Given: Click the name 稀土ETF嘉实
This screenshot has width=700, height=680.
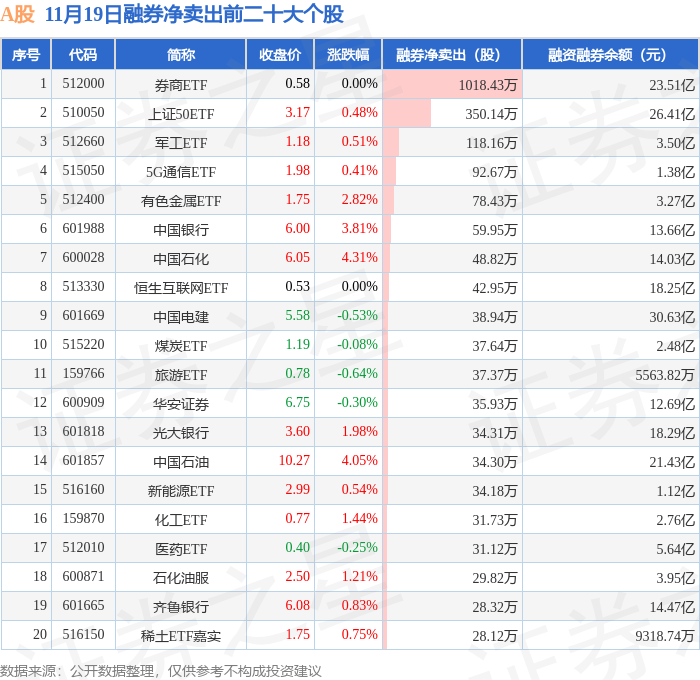Looking at the screenshot, I should 181,636.
